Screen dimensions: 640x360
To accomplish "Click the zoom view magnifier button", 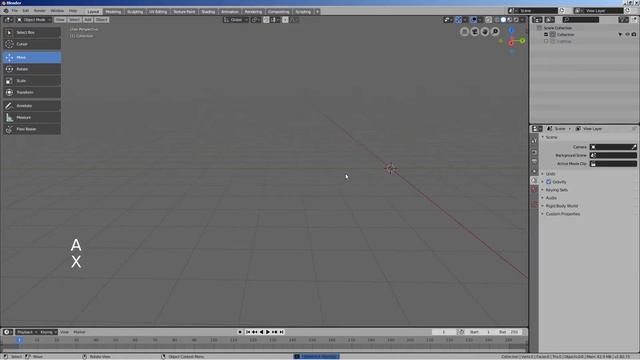I will (495, 32).
